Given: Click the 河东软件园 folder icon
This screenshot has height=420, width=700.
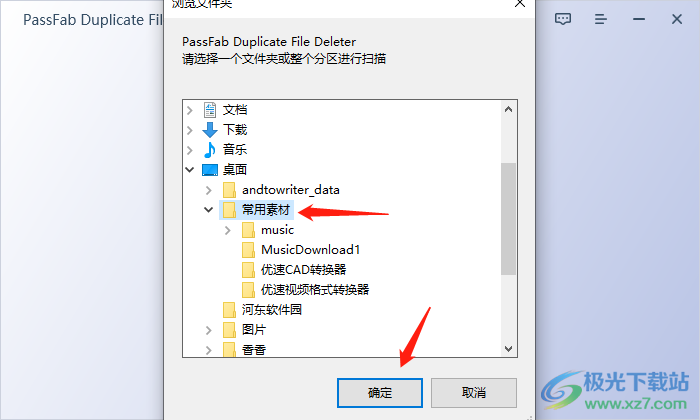Looking at the screenshot, I should point(229,310).
